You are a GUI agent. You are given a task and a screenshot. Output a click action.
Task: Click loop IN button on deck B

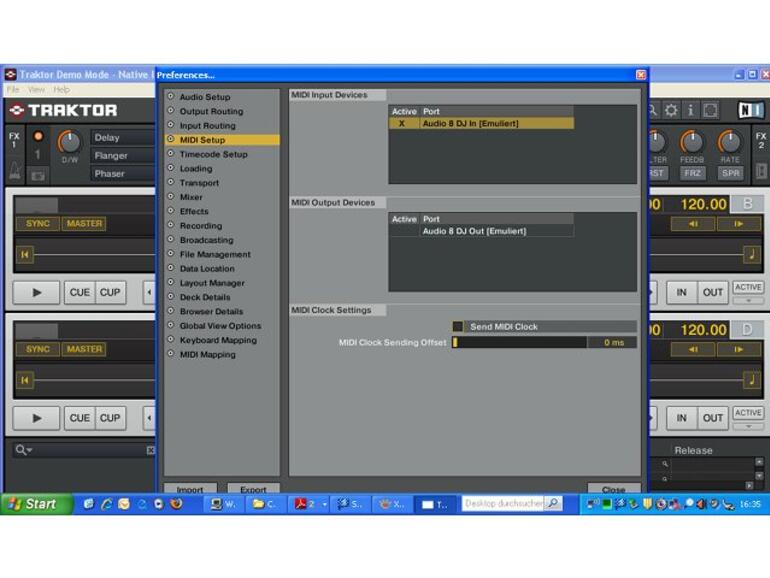pos(682,293)
